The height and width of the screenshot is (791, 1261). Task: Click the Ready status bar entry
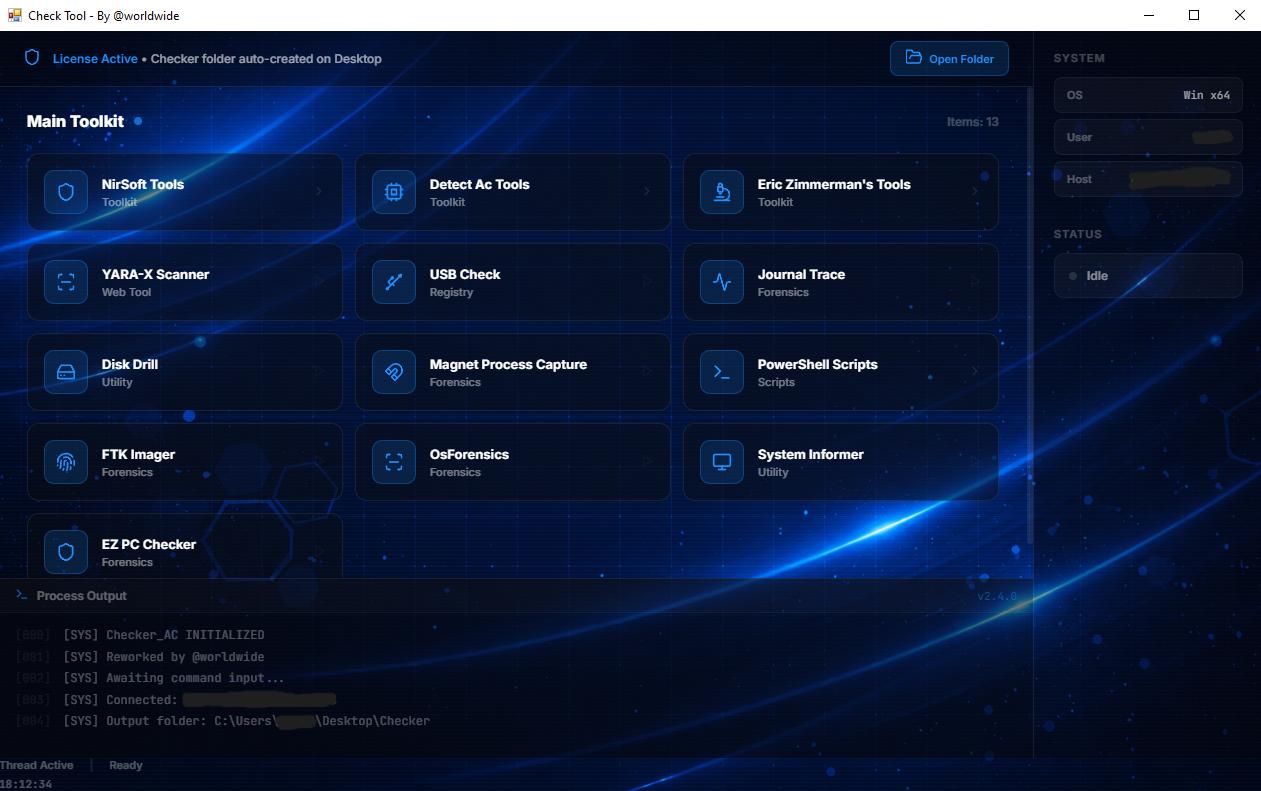[126, 765]
